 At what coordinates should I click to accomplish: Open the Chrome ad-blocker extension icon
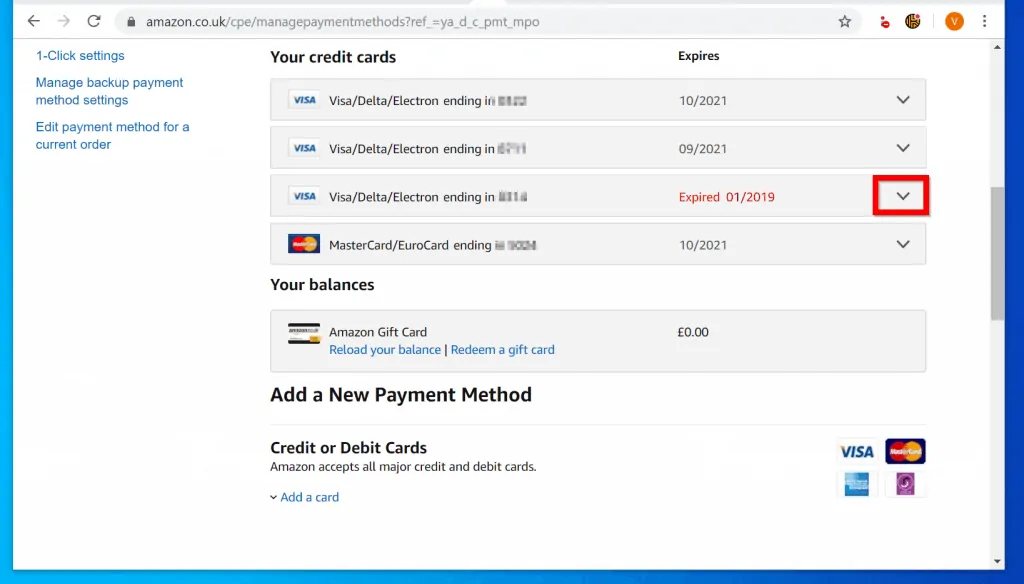884,20
